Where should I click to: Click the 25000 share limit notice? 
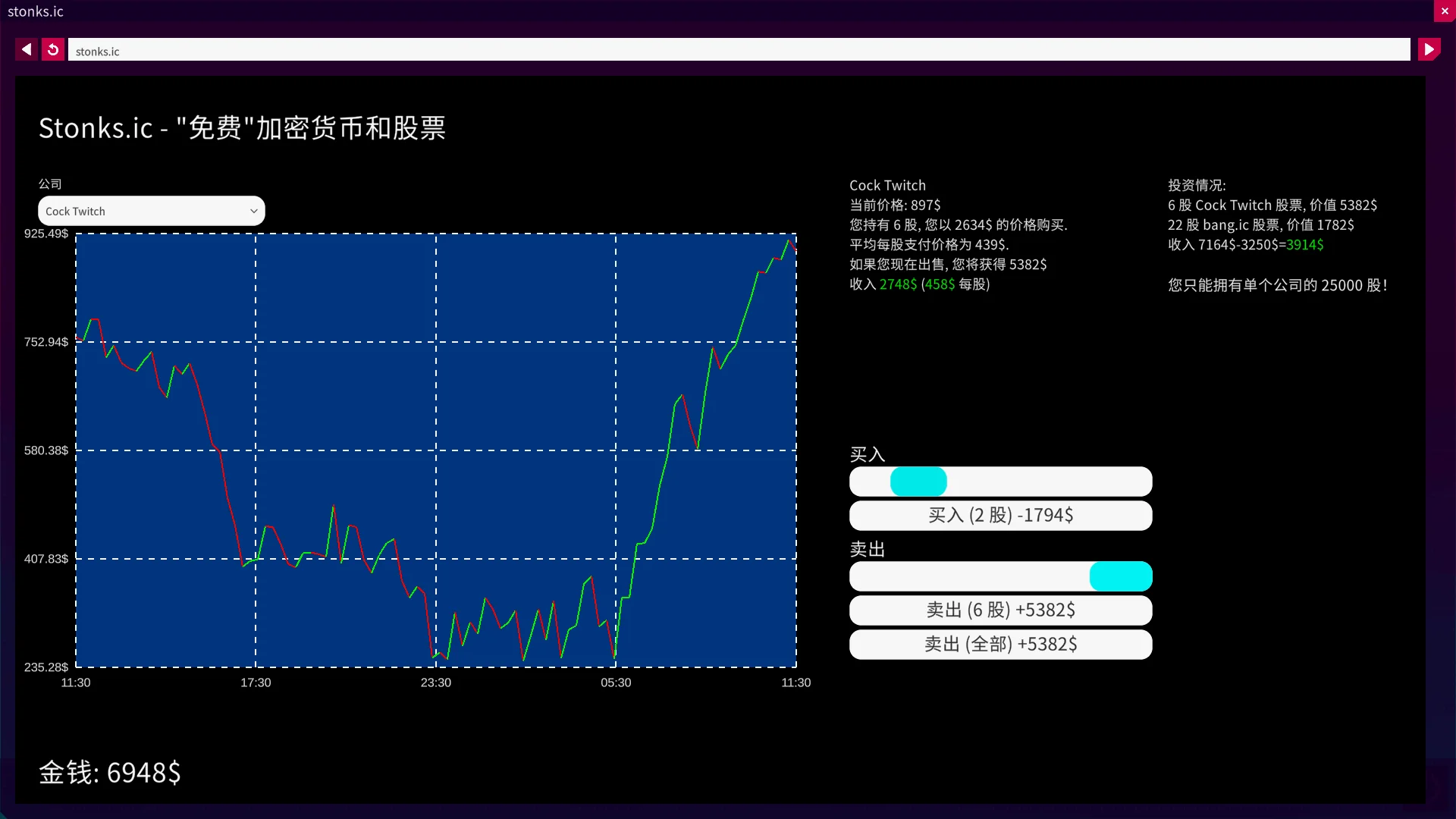point(1278,285)
